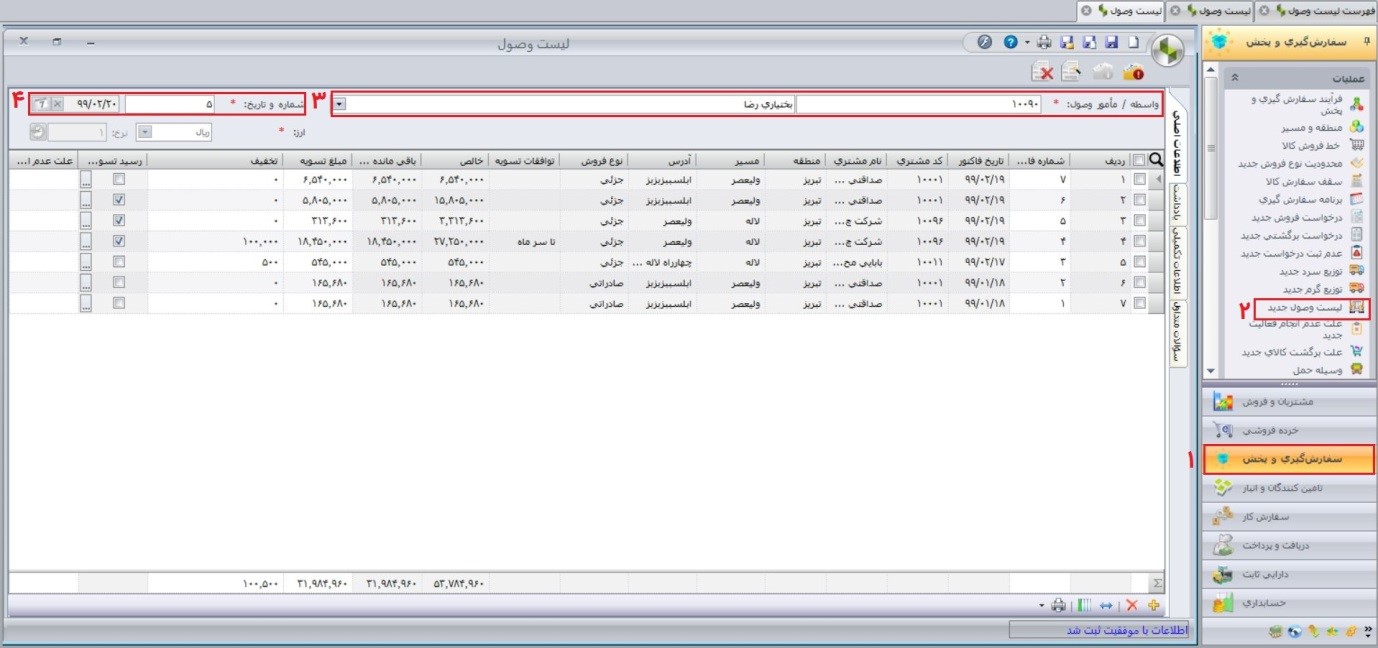Collapse the عملیات section chevron

pos(1234,78)
